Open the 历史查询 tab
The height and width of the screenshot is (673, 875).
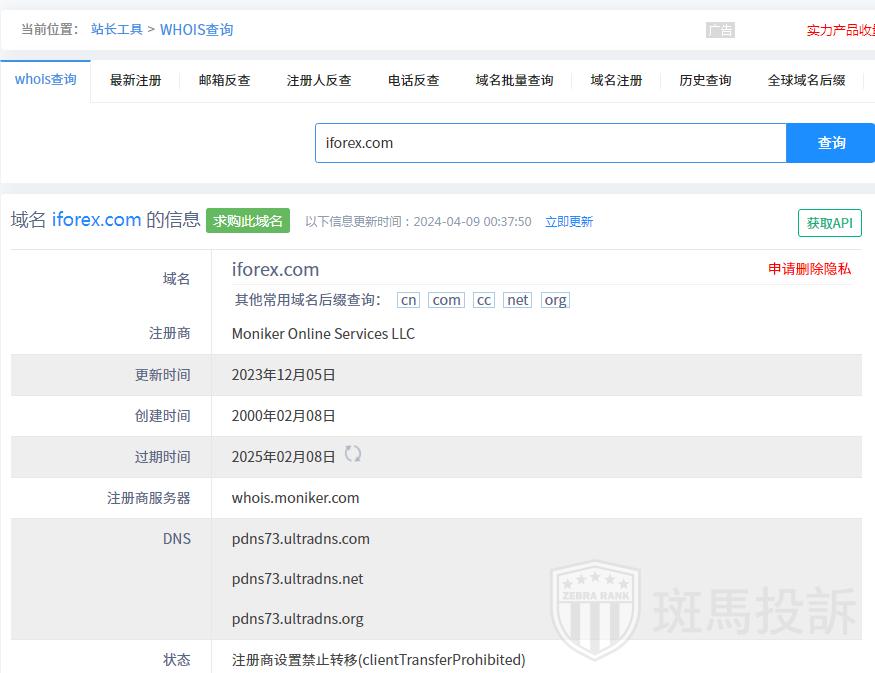705,81
